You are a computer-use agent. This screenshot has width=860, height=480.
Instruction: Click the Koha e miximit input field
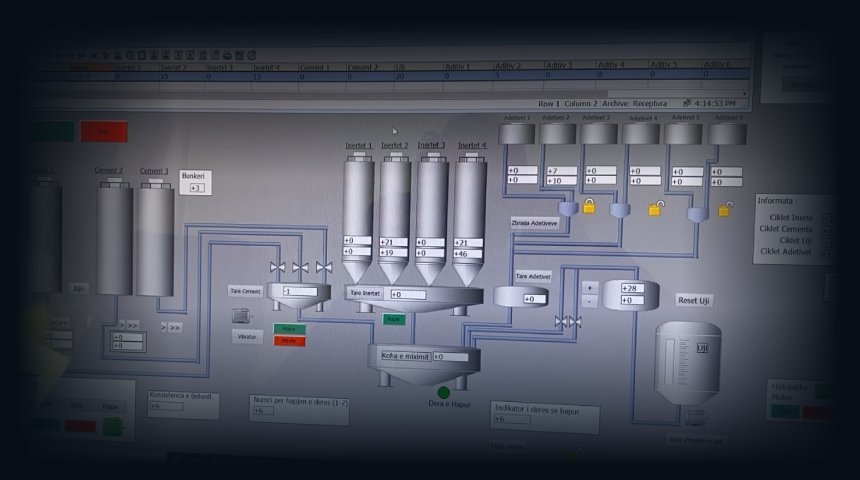tap(452, 356)
